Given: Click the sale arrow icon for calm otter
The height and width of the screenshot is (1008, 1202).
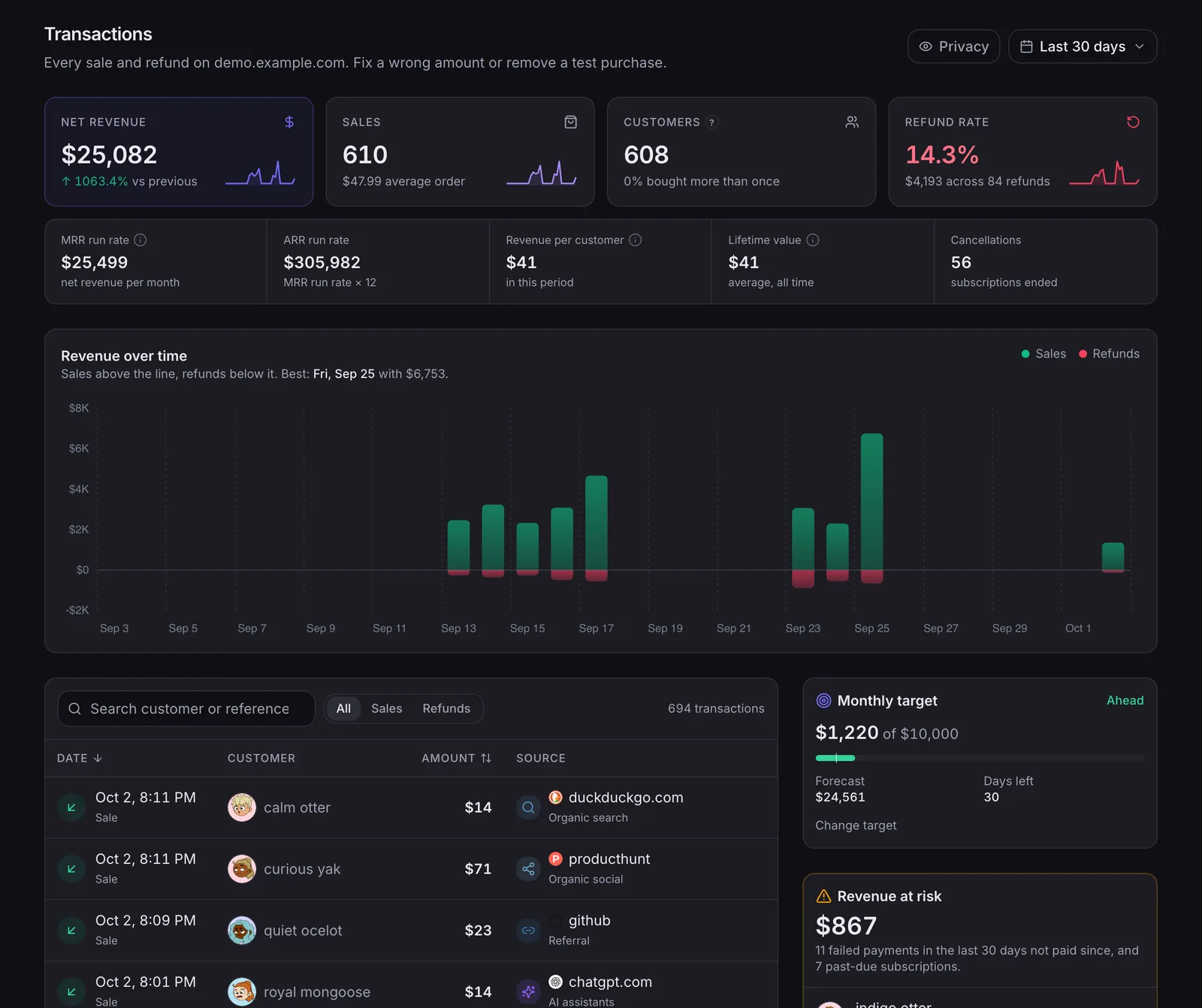Looking at the screenshot, I should 71,807.
